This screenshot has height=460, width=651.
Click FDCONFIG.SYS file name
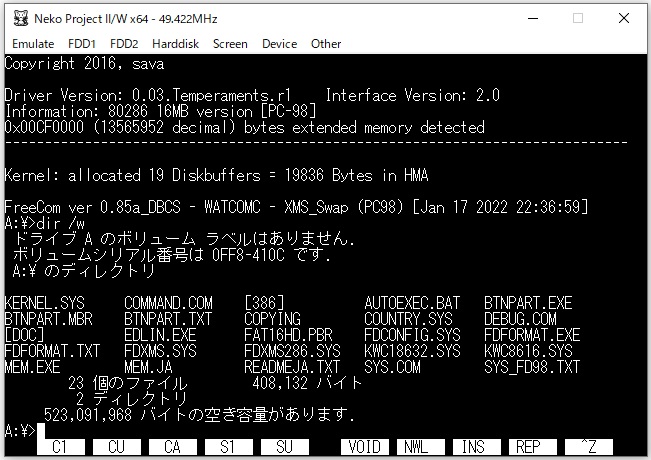pos(412,335)
